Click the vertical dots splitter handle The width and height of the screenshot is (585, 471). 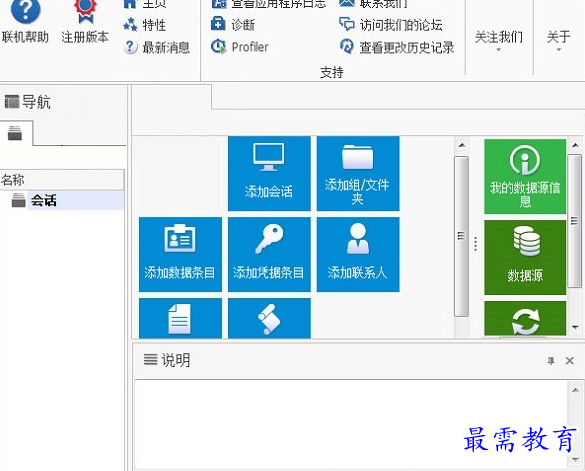[475, 244]
